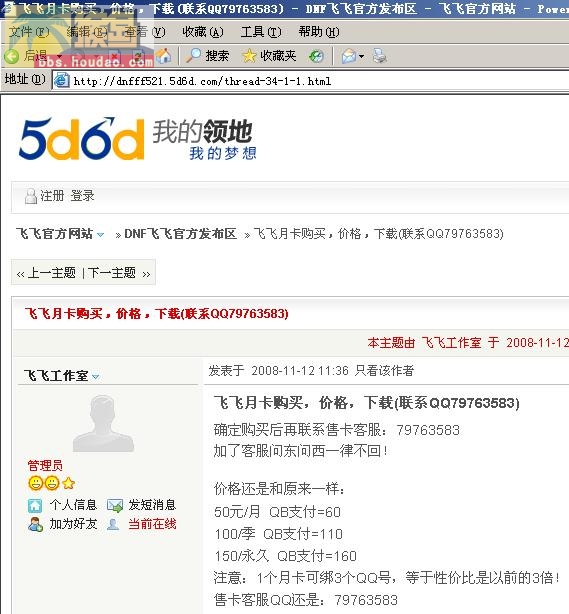The image size is (569, 614).
Task: Click price line 150/永久 QB支付=160
Action: click(285, 556)
